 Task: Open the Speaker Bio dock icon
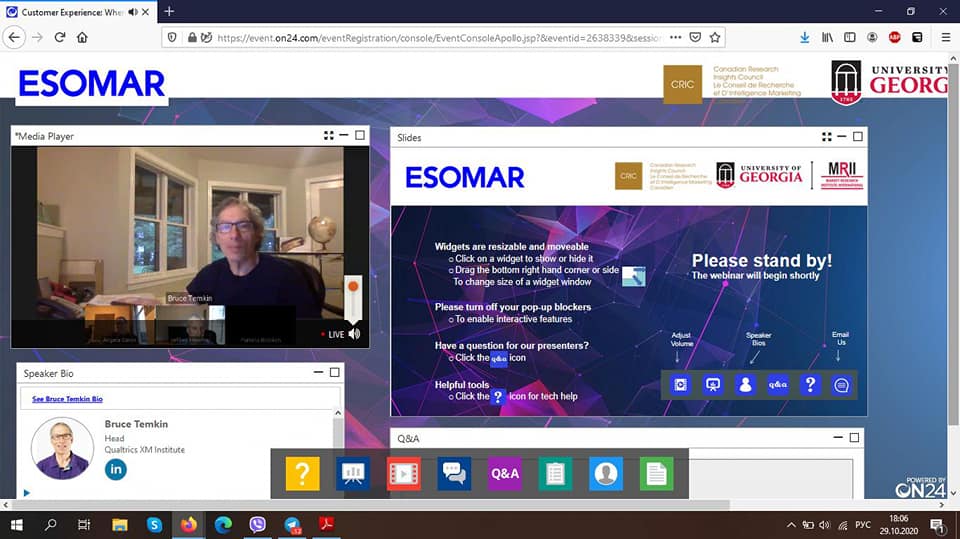click(606, 473)
